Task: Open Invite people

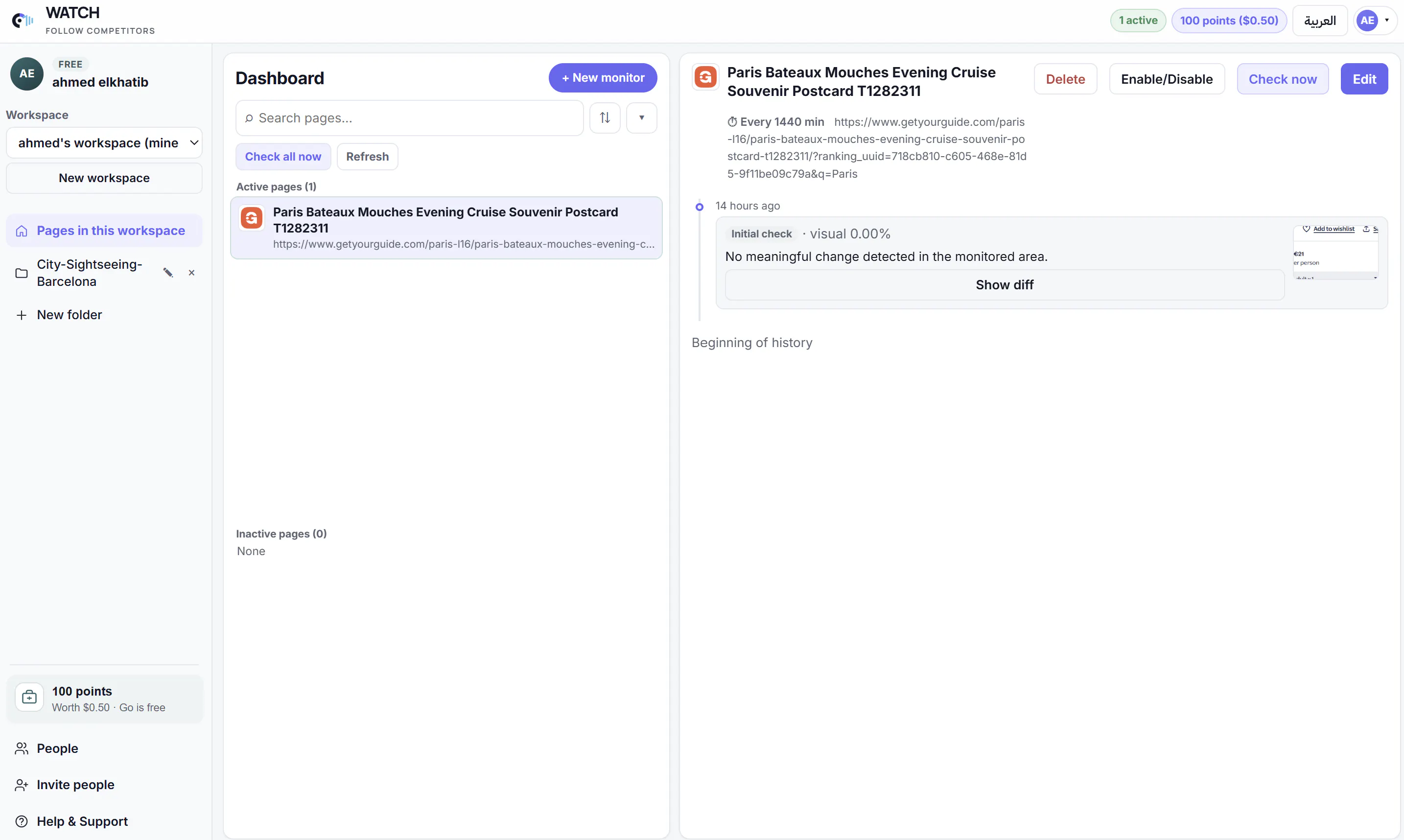Action: (75, 785)
